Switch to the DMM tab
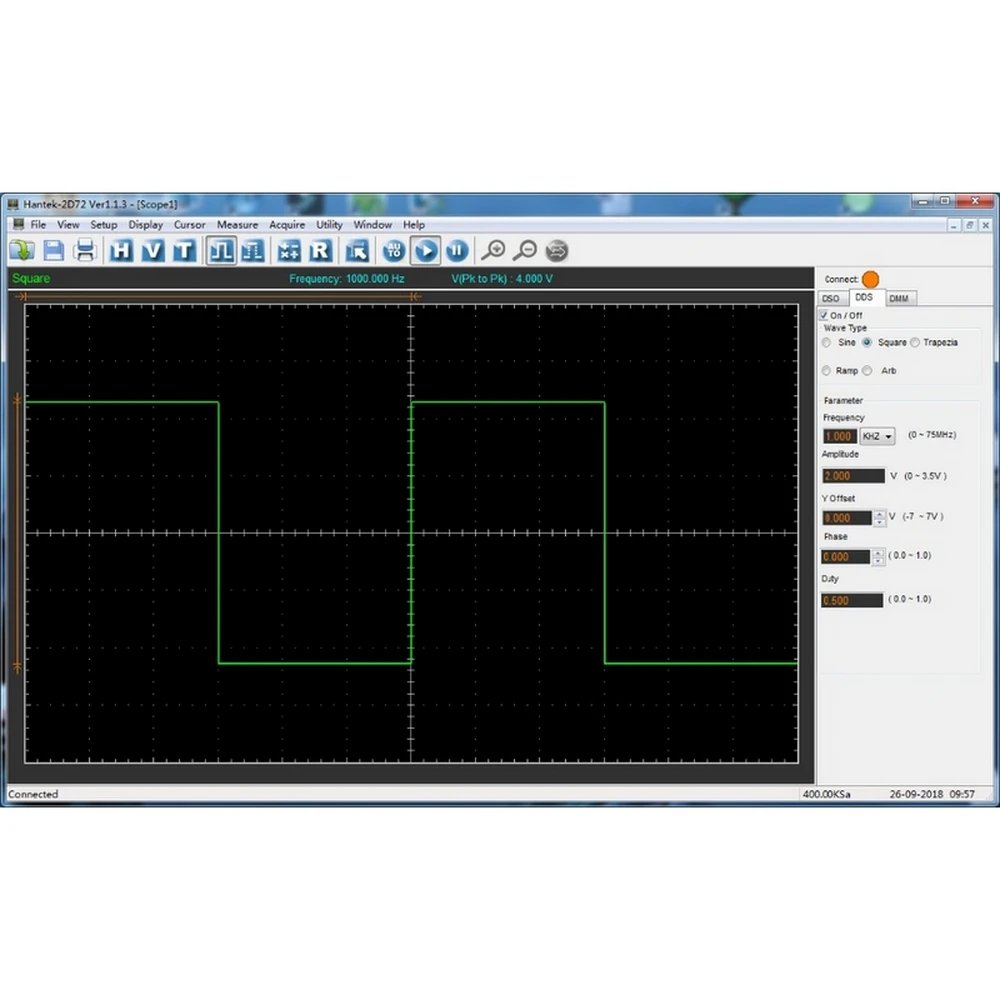 [x=899, y=298]
